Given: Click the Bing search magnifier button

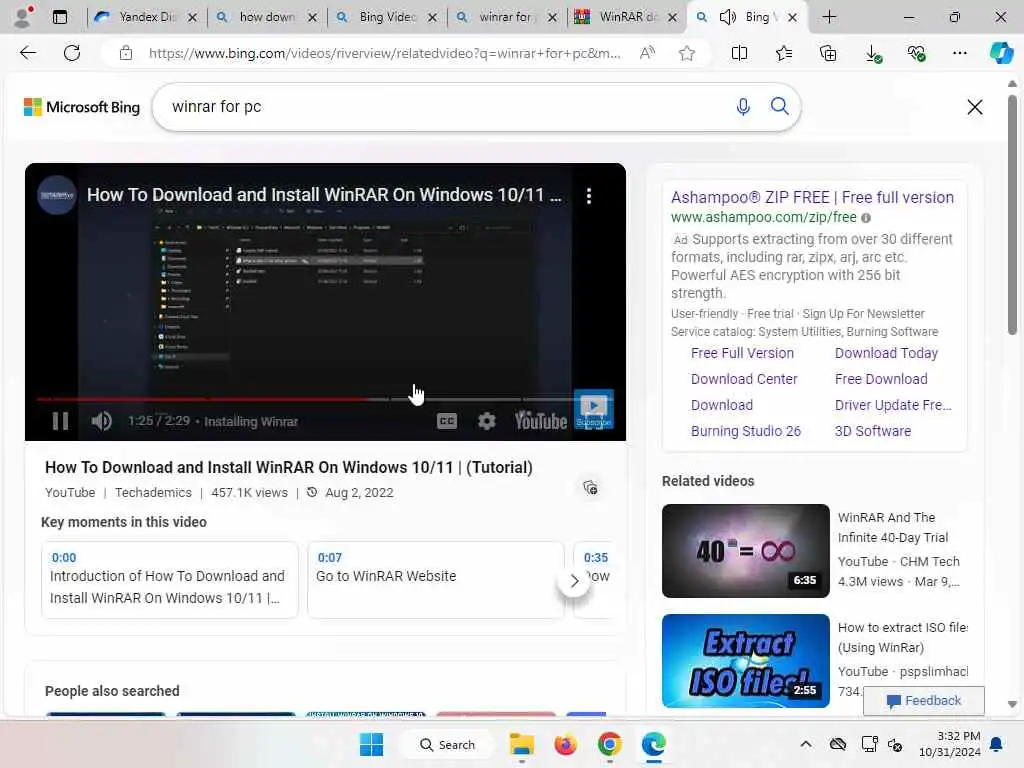Looking at the screenshot, I should point(779,106).
